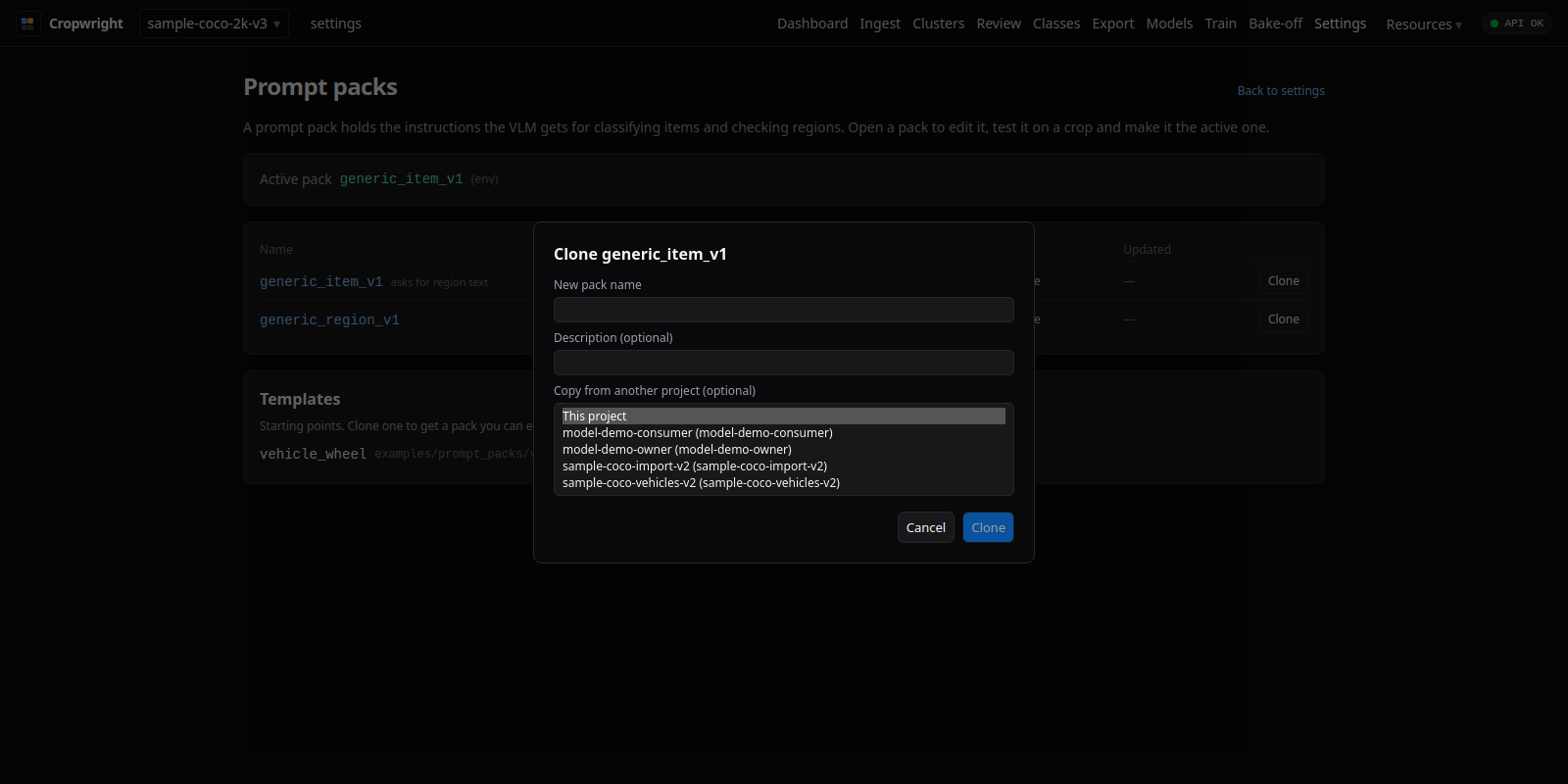Go to Export in the navbar
Screen dimensions: 1568x784
click(x=1113, y=24)
